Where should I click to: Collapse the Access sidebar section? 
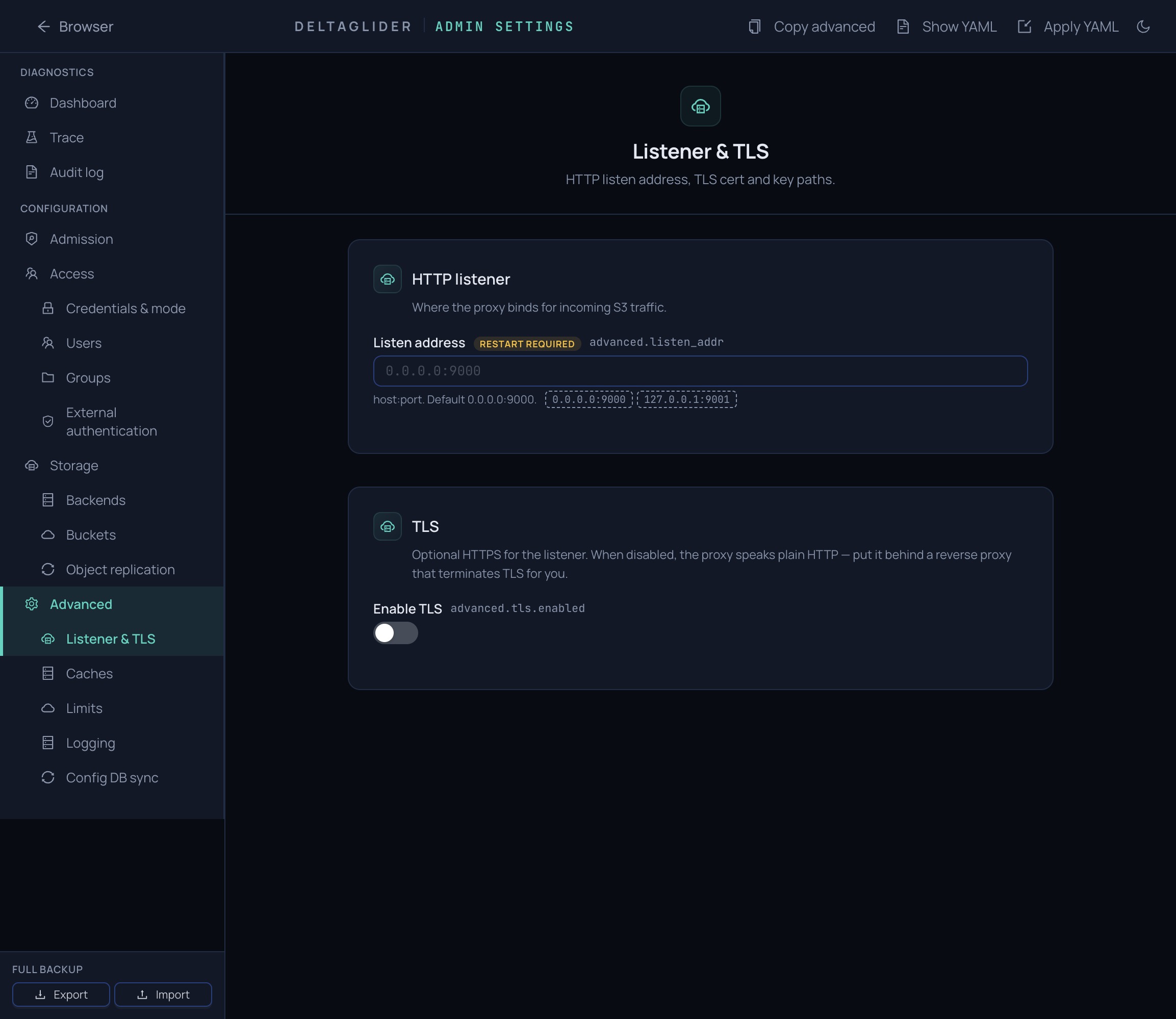(x=72, y=273)
